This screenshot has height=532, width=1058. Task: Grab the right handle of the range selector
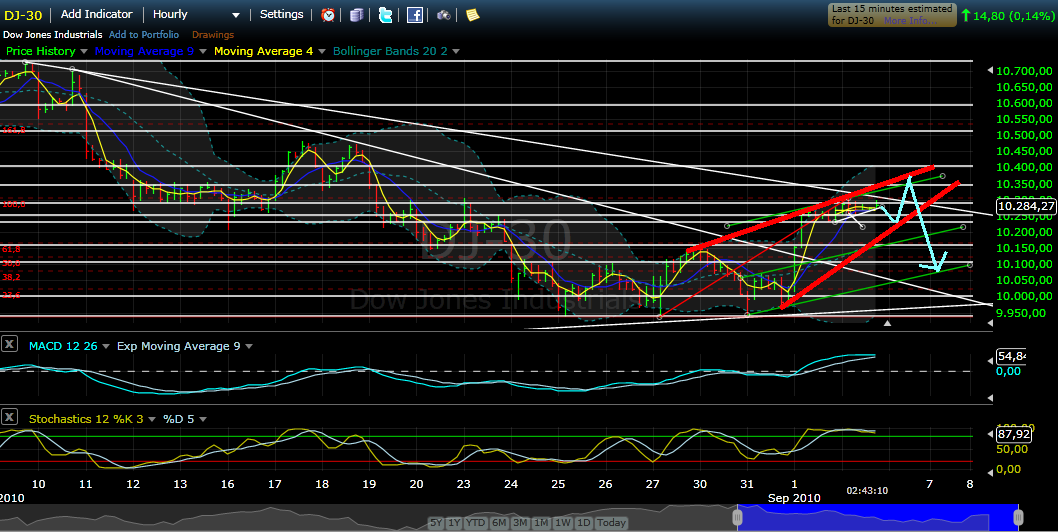pos(1018,517)
